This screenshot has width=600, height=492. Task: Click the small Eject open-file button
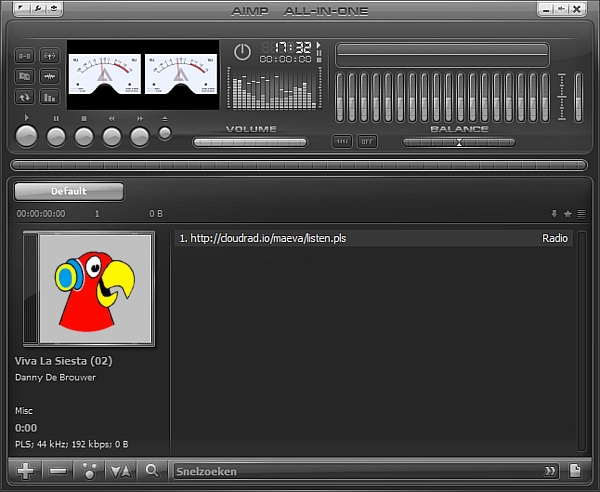(165, 134)
